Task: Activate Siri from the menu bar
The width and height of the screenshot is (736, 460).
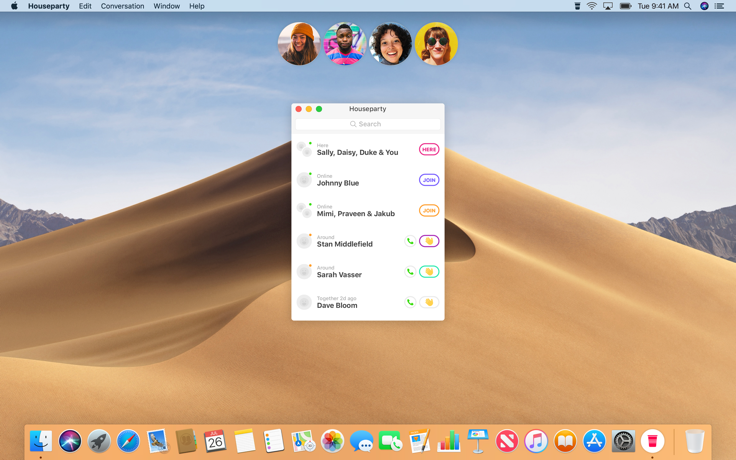Action: click(x=704, y=6)
